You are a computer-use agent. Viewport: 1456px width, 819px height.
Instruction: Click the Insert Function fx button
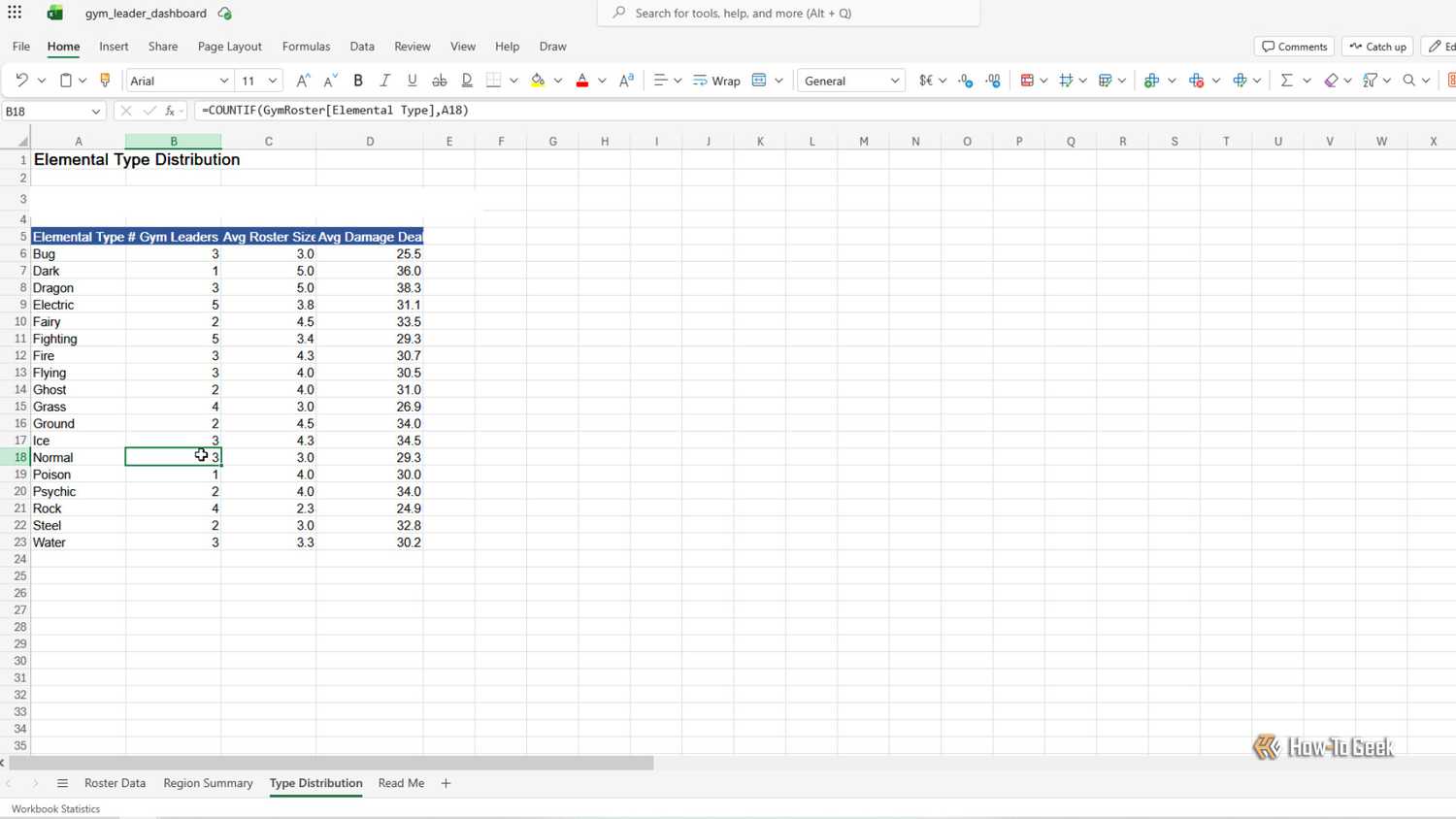pos(170,112)
